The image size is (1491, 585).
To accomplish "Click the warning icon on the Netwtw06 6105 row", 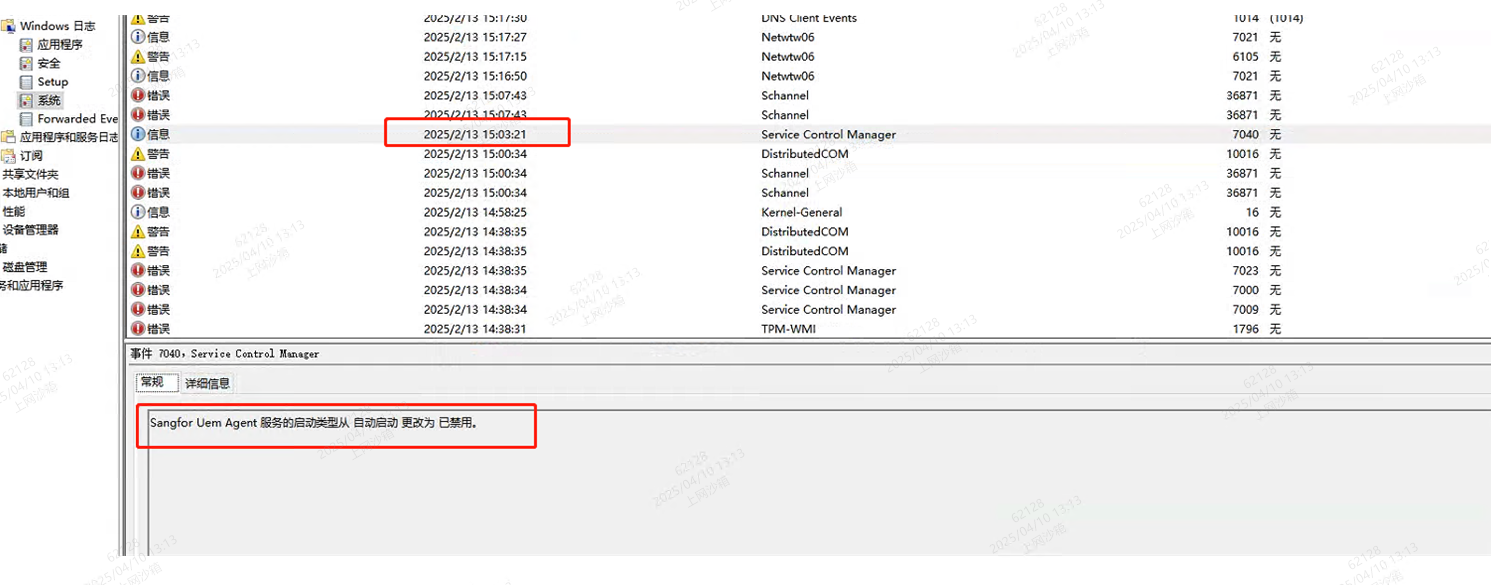I will click(138, 57).
